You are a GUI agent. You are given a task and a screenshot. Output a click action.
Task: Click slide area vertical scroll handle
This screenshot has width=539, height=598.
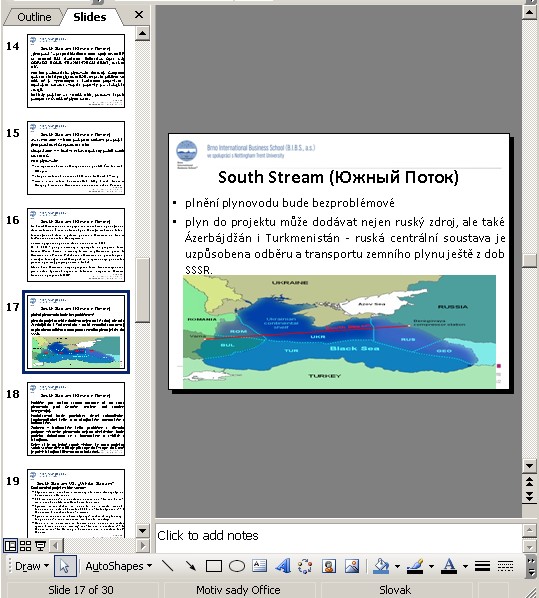(x=529, y=261)
